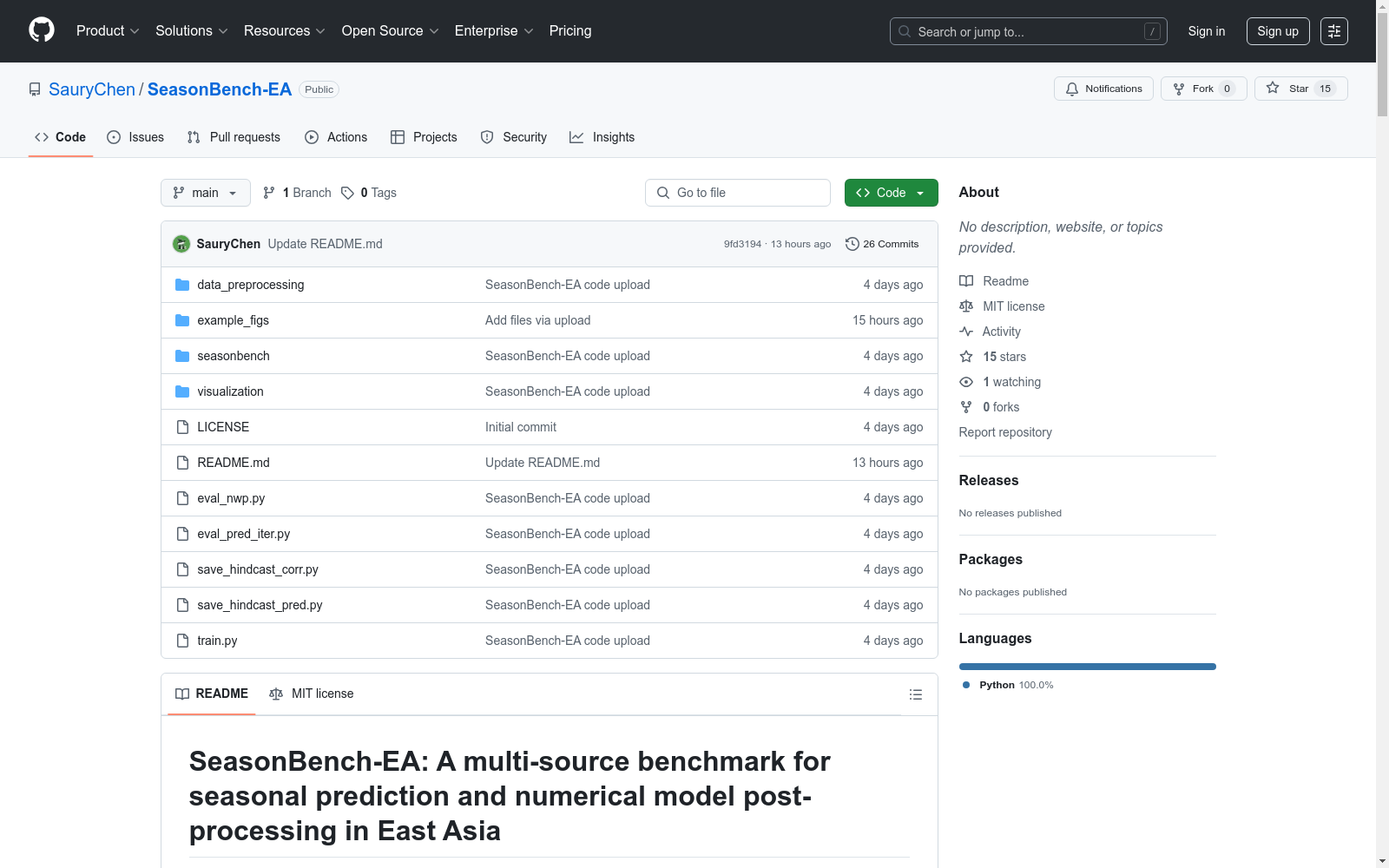This screenshot has height=868, width=1389.
Task: Click the Sign in link
Action: click(x=1207, y=31)
